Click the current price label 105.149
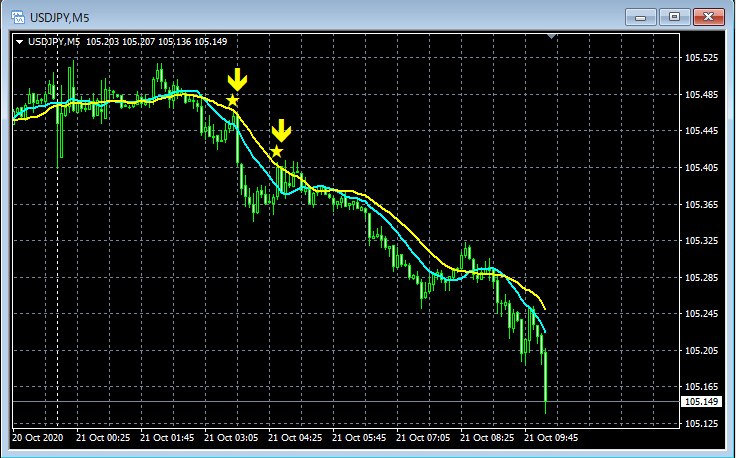Screen dimensions: 737x458 (701, 402)
